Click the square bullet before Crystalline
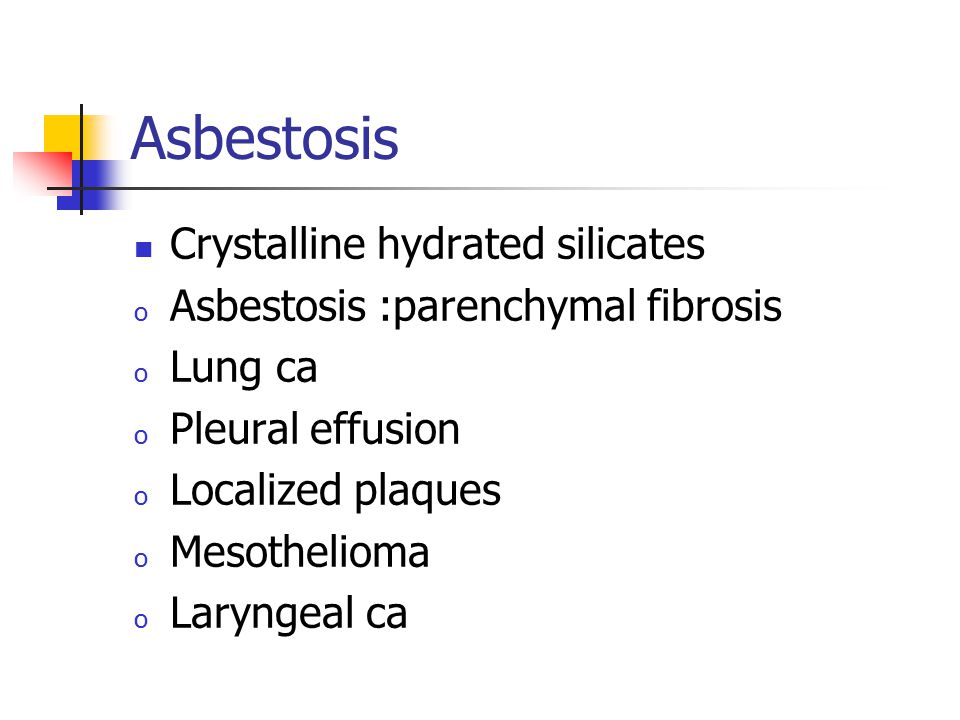The image size is (960, 720). pos(143,249)
